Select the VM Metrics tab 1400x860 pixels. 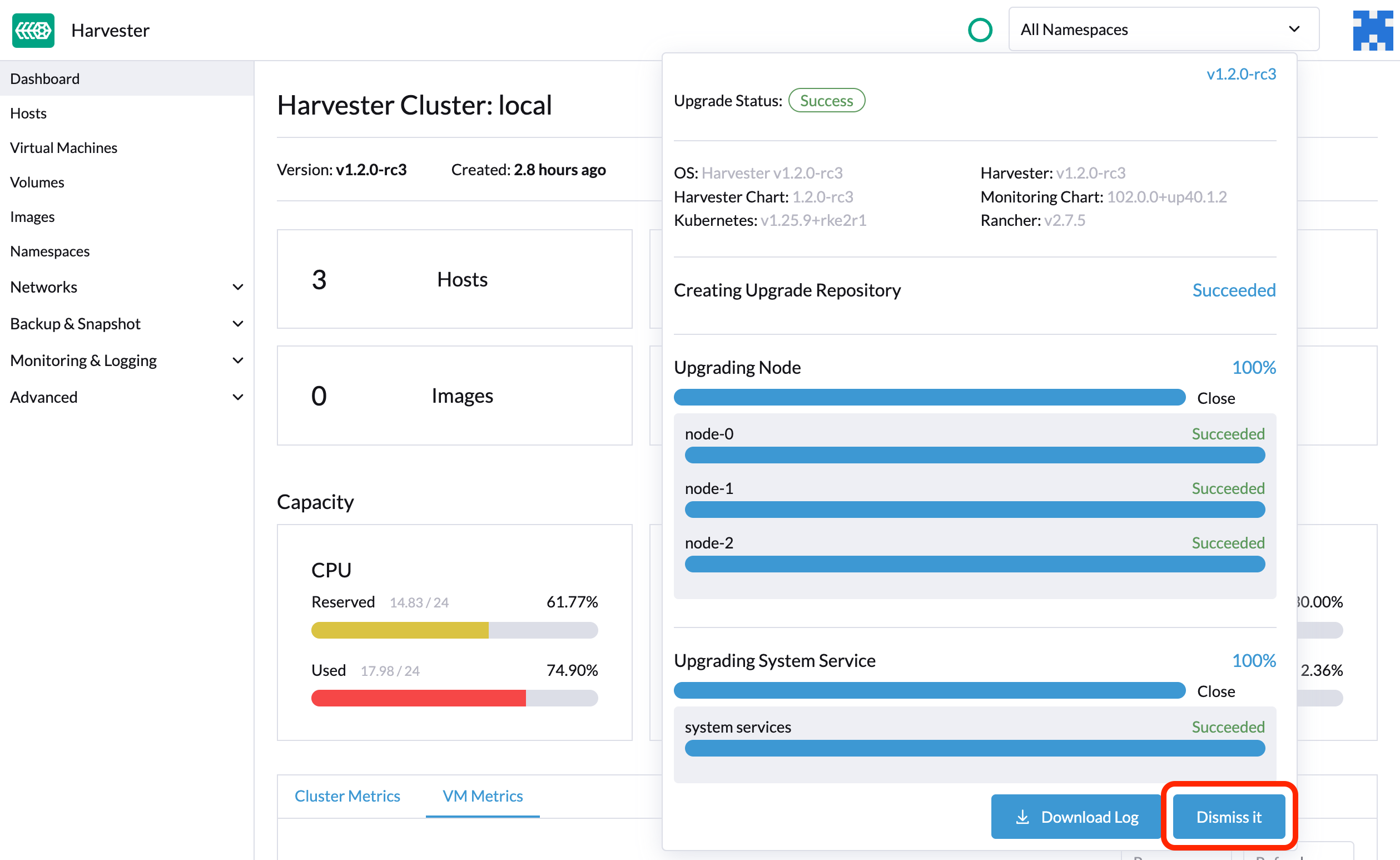click(482, 795)
